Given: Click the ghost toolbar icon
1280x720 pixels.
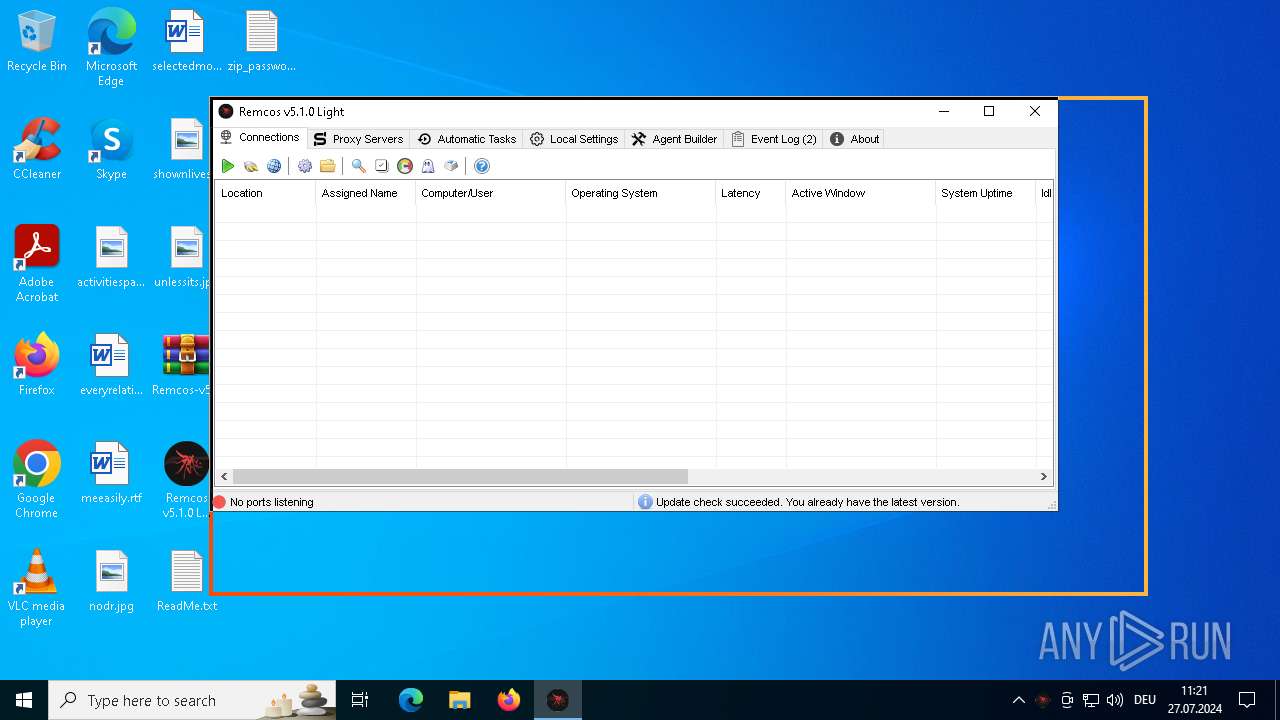Looking at the screenshot, I should (x=428, y=166).
